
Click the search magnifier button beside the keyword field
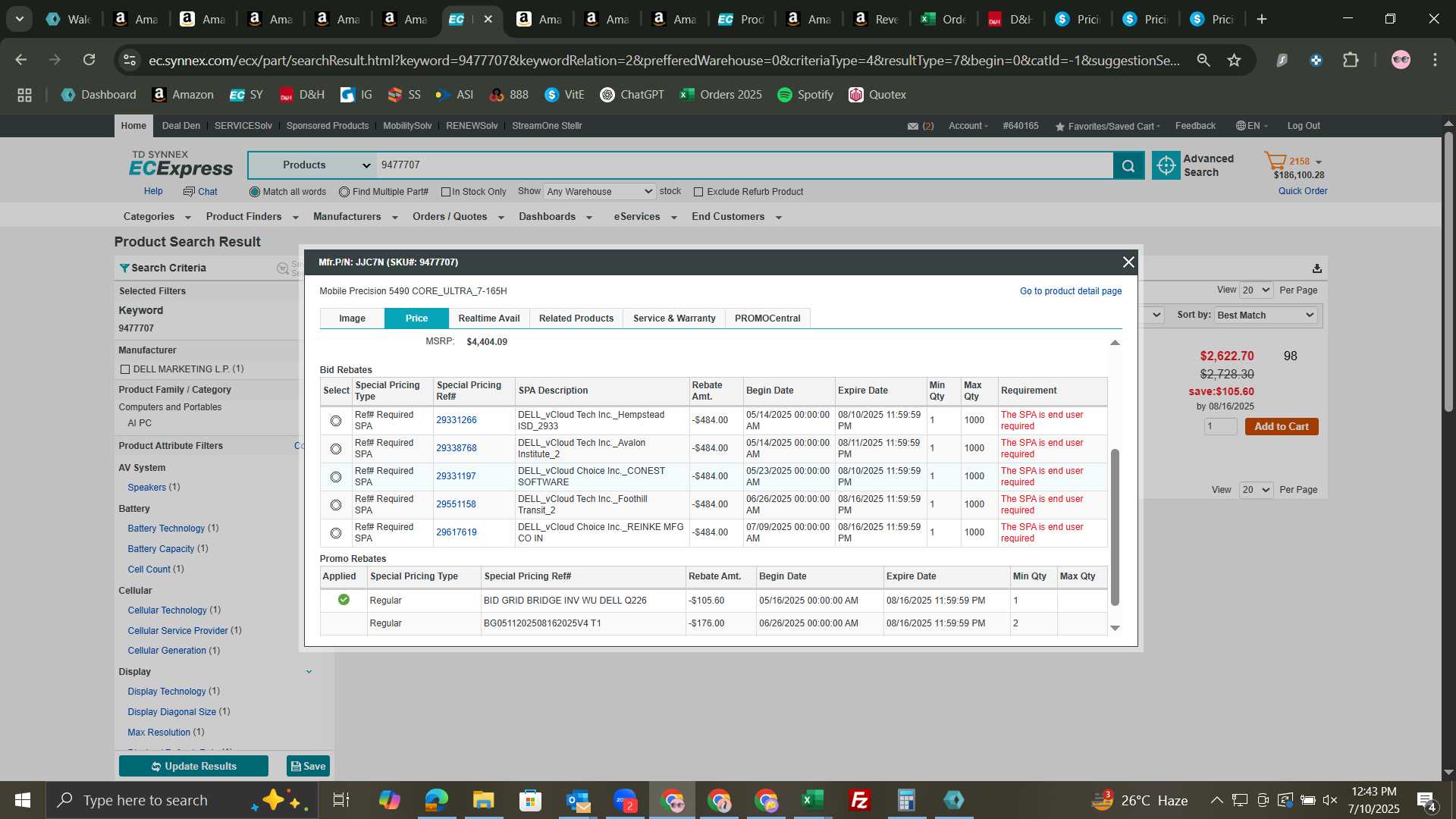(x=1128, y=165)
